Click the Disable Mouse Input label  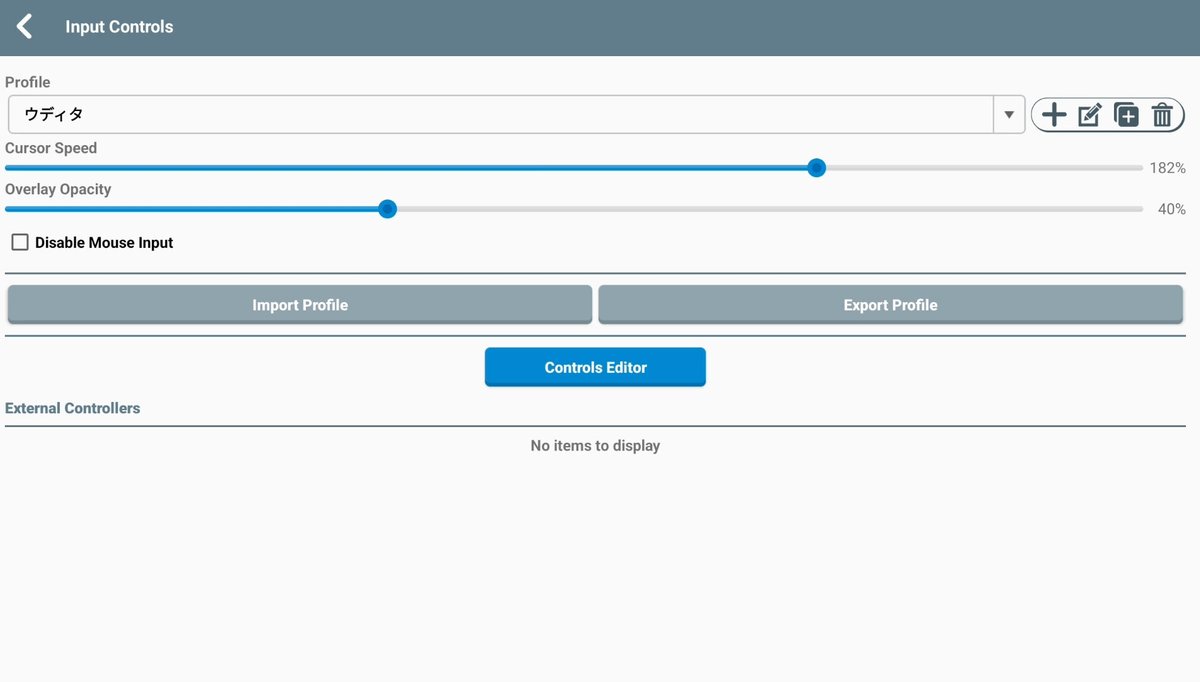pyautogui.click(x=104, y=242)
